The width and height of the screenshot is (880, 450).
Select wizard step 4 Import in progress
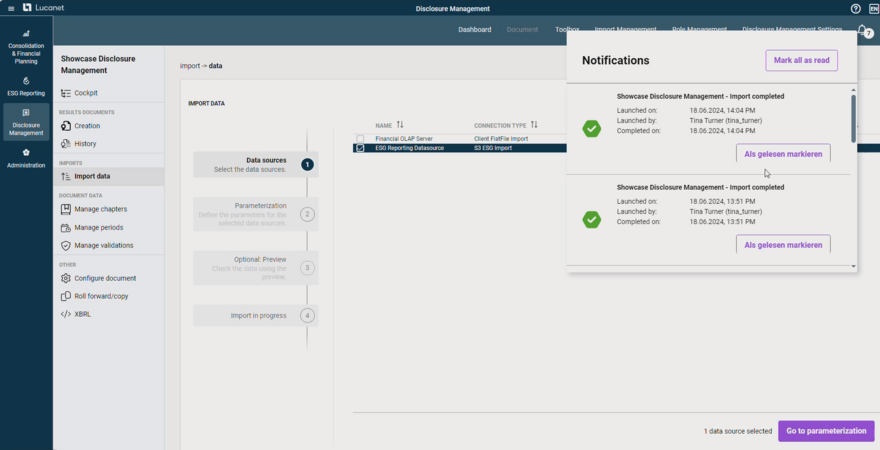click(x=256, y=315)
